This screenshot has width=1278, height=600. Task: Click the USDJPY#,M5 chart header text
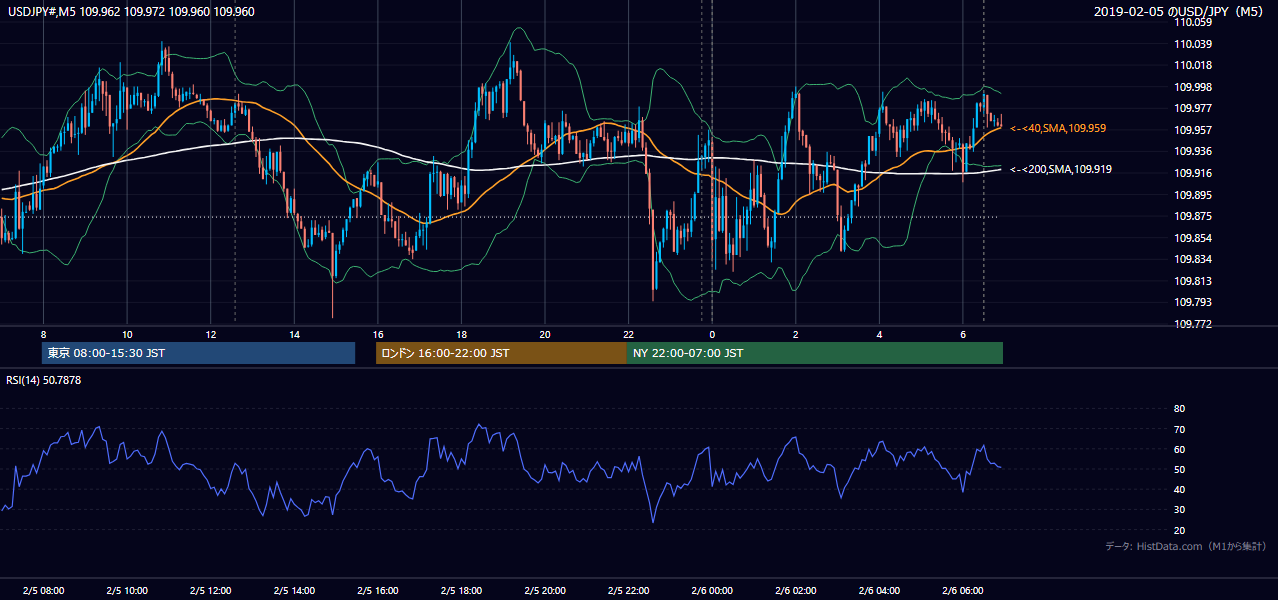coord(131,12)
